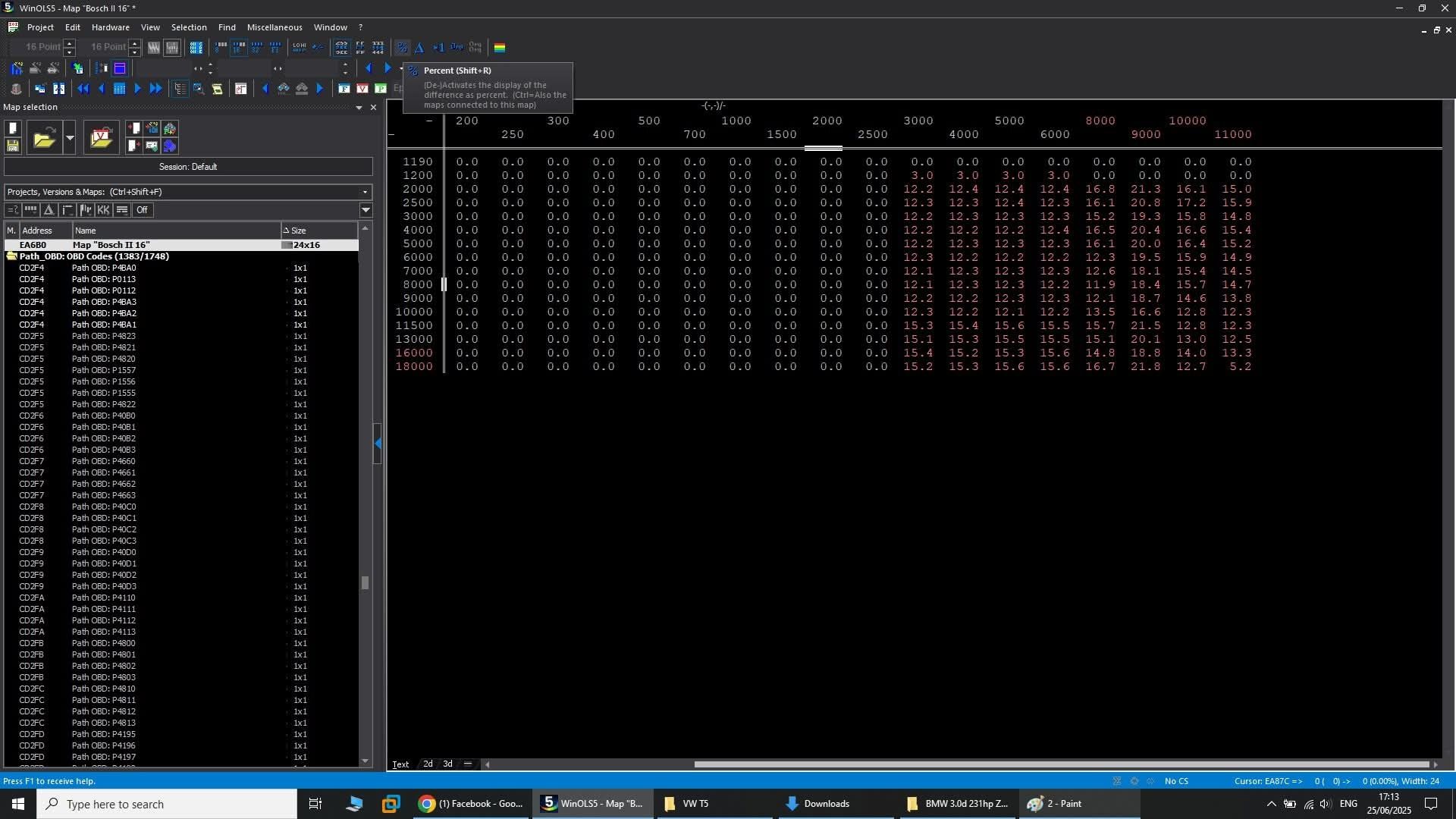The height and width of the screenshot is (819, 1456).
Task: Open the navigation history dropdown arrow
Action: [401, 68]
